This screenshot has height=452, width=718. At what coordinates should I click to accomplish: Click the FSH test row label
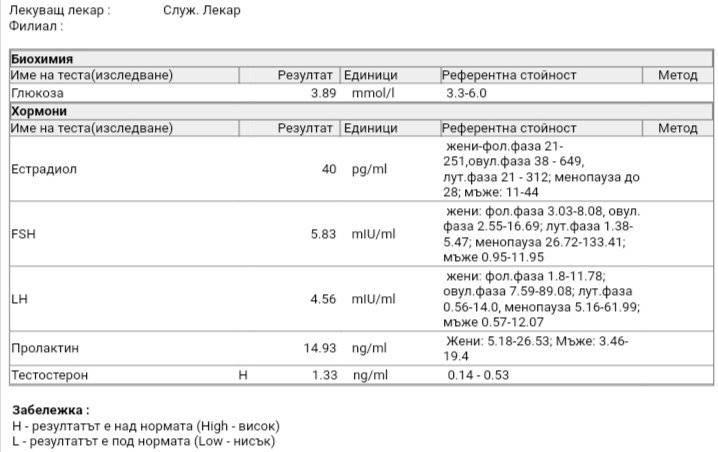click(22, 234)
